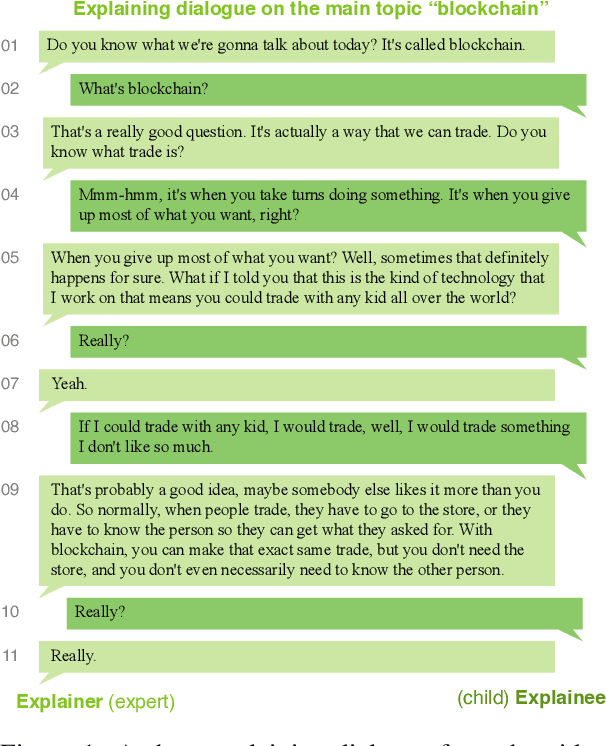Select turn number 11
606x746 pixels.
tap(10, 656)
